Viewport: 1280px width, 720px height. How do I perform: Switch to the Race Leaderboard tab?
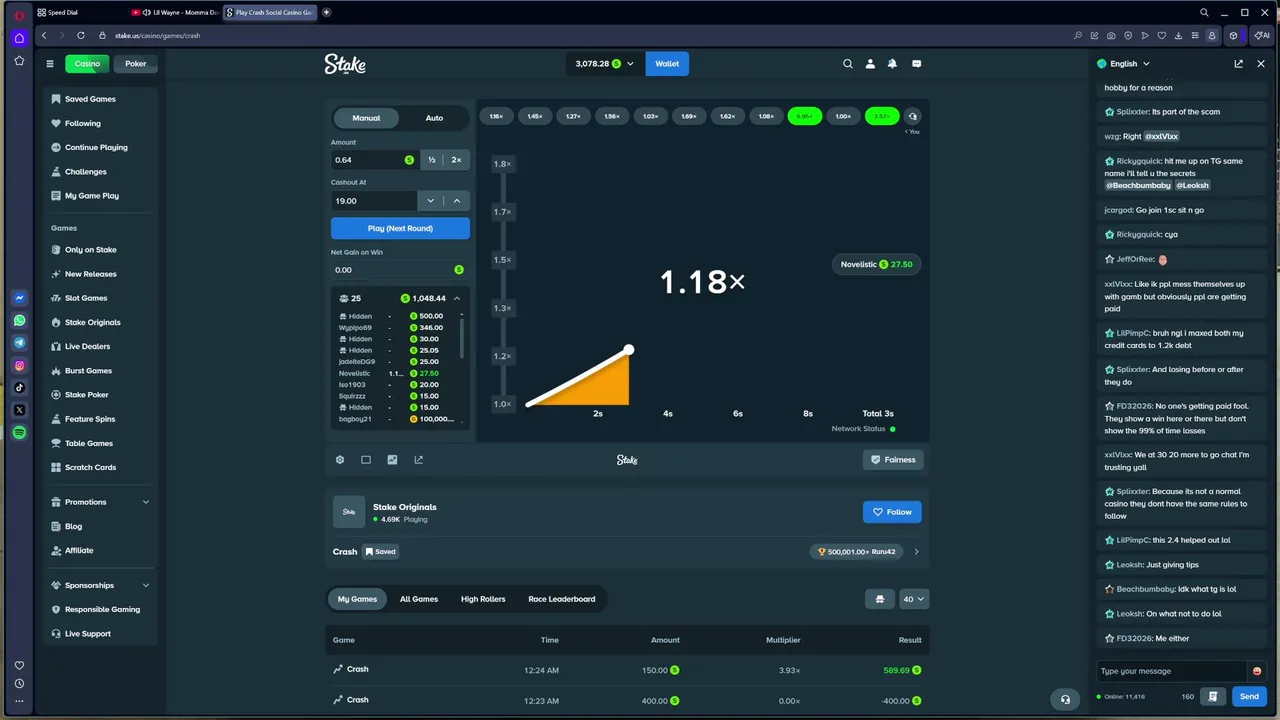coord(562,599)
